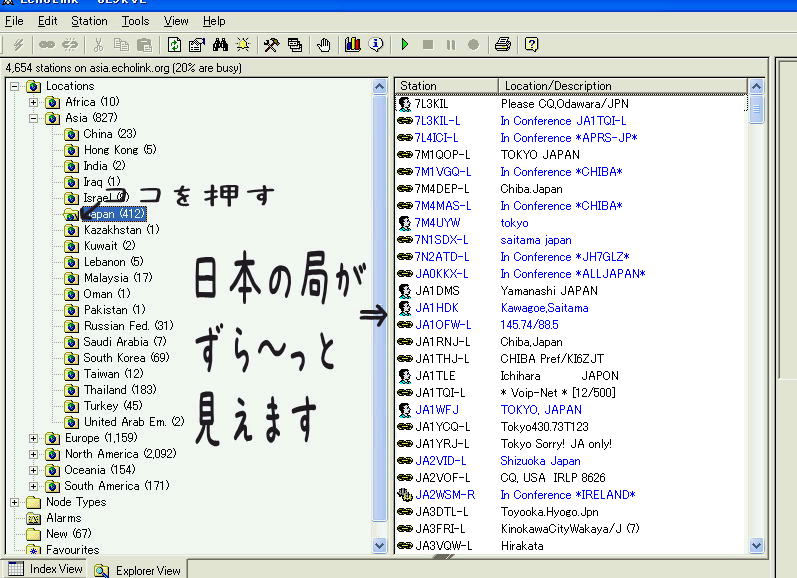Click station list scrollbar down arrow
The height and width of the screenshot is (578, 797).
756,546
